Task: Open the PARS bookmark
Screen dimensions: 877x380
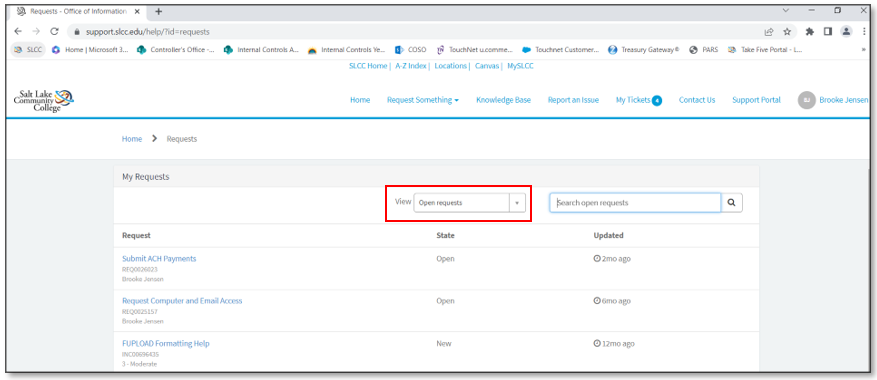Action: 704,49
